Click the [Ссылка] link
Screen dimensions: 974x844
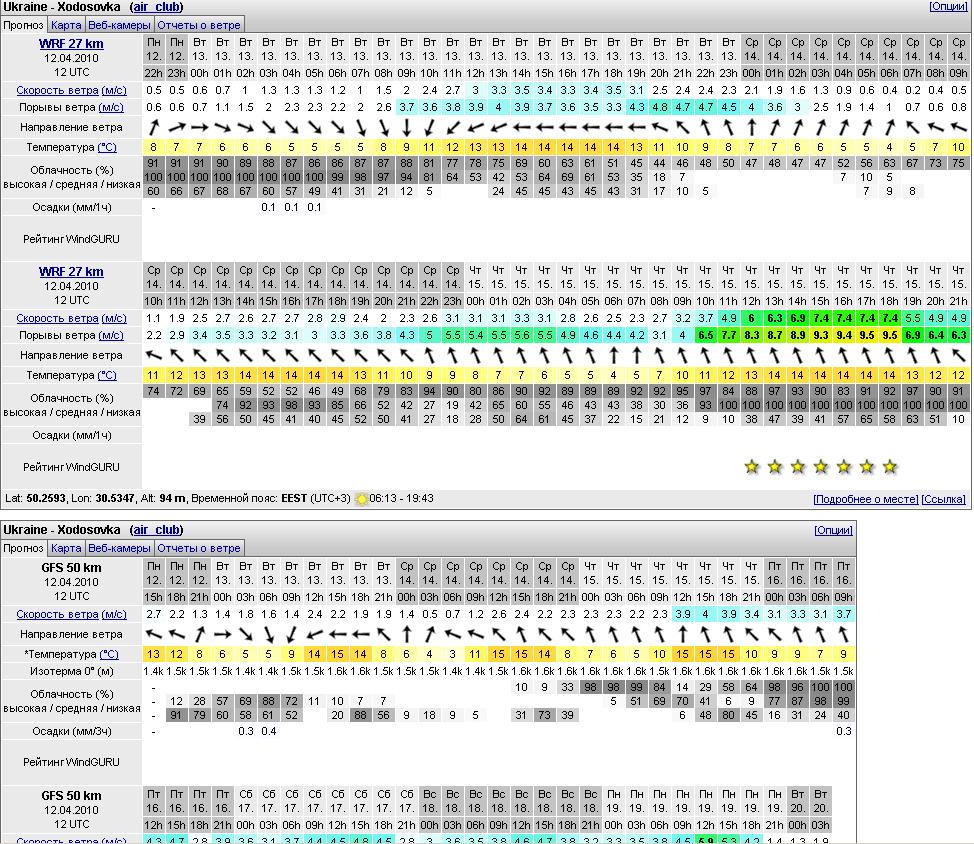(943, 499)
